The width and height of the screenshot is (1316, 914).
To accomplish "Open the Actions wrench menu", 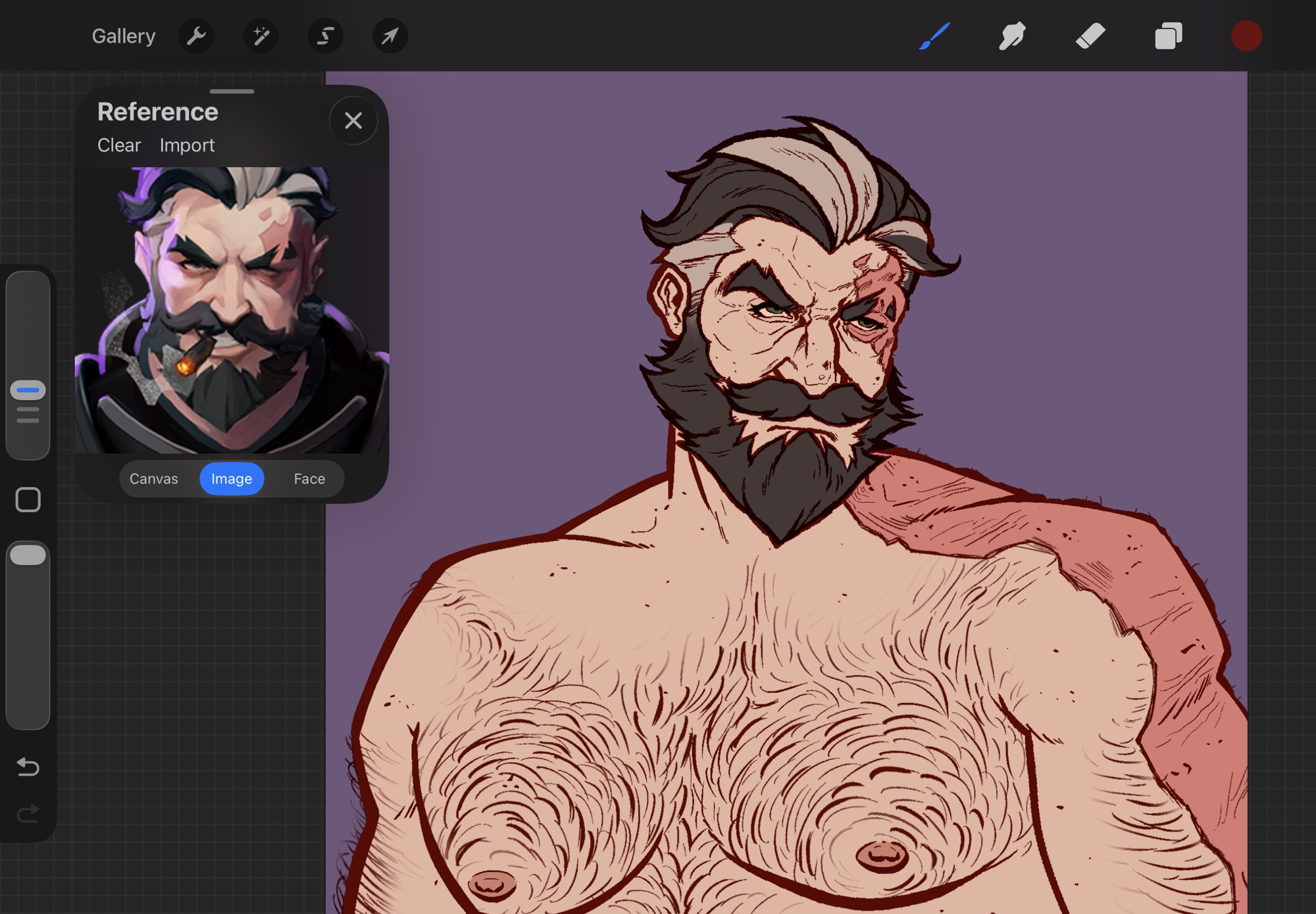I will [196, 36].
